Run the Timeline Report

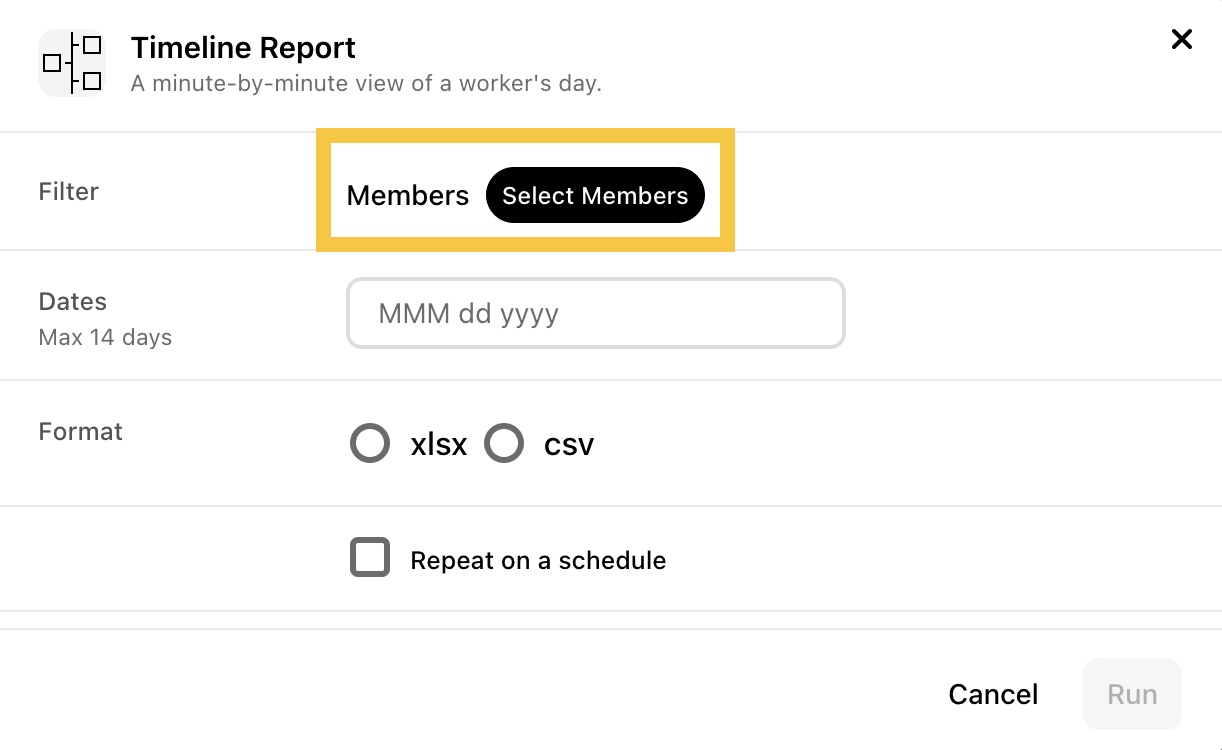(x=1132, y=694)
